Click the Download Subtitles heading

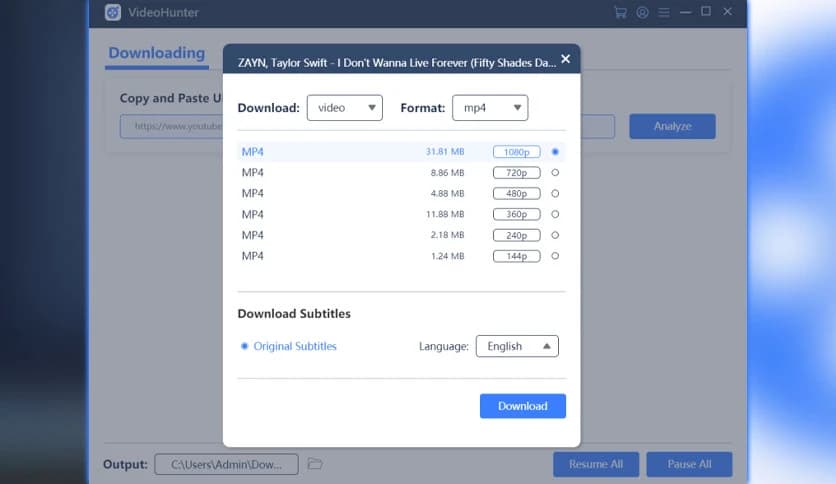point(294,313)
